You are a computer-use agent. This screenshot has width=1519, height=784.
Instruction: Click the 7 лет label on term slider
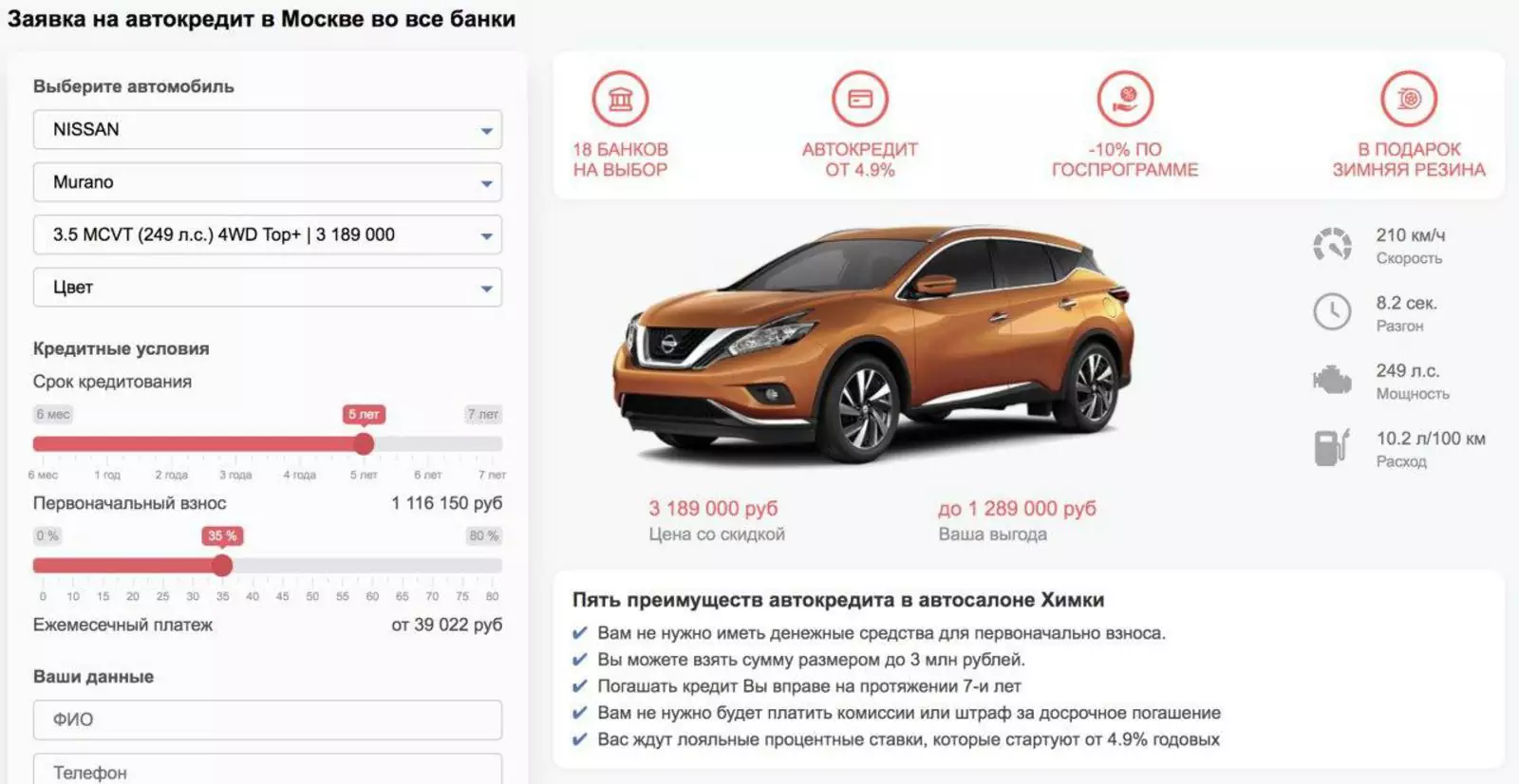click(x=483, y=415)
